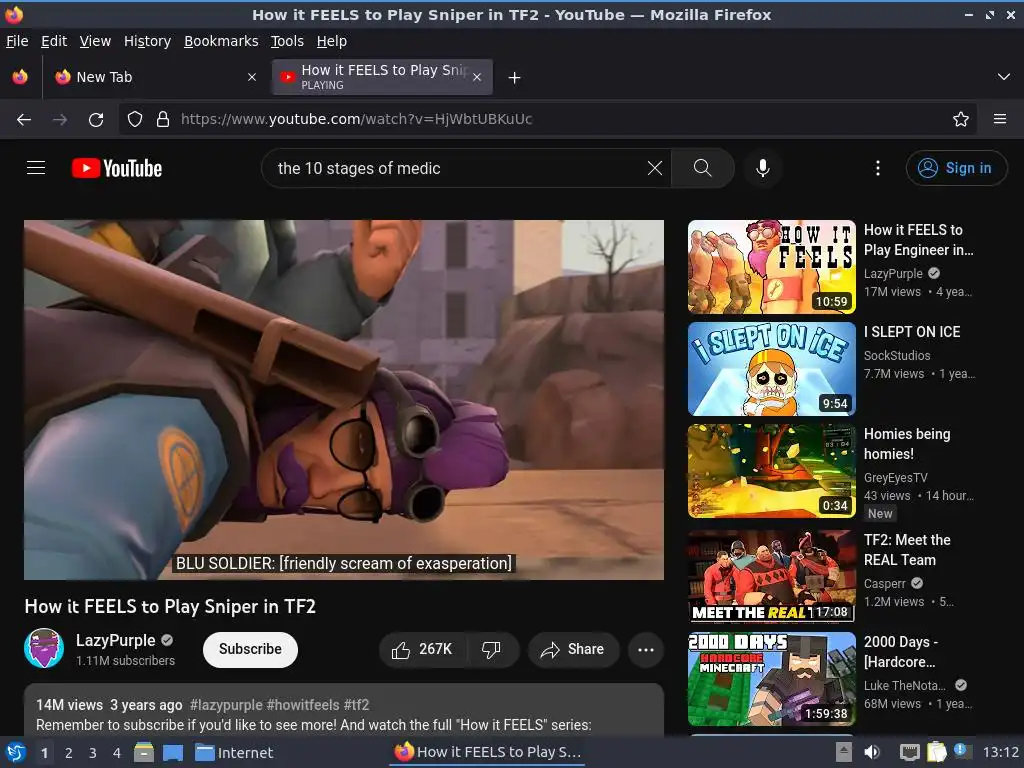Image resolution: width=1024 pixels, height=768 pixels.
Task: Open I SLEPT ON ICE thumbnail
Action: (771, 369)
